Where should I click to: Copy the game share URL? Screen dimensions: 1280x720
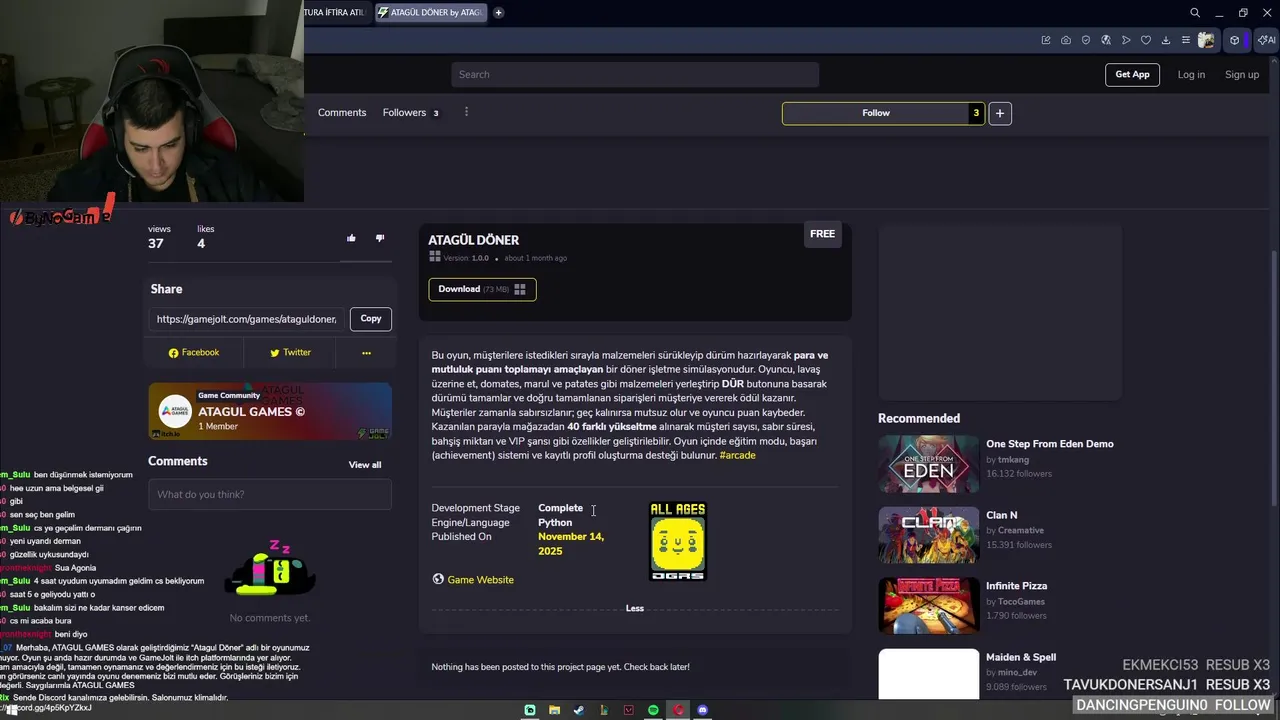click(x=371, y=319)
